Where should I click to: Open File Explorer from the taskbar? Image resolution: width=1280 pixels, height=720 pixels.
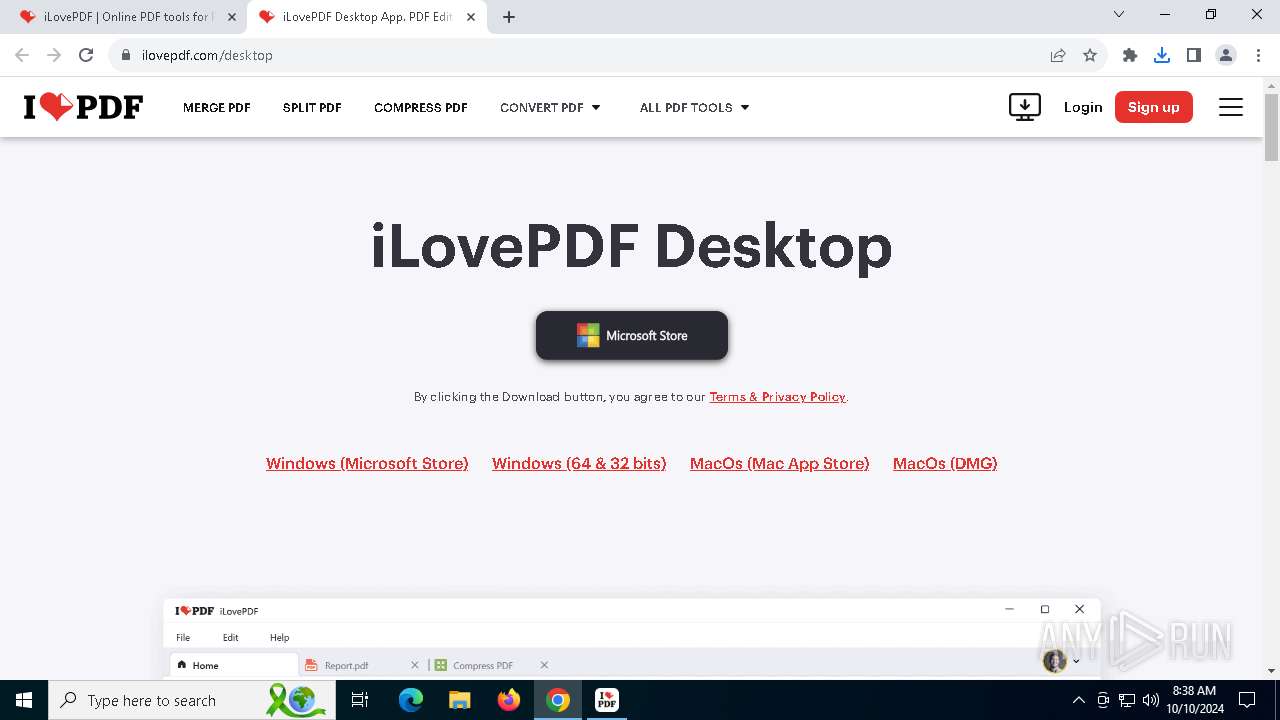tap(460, 700)
